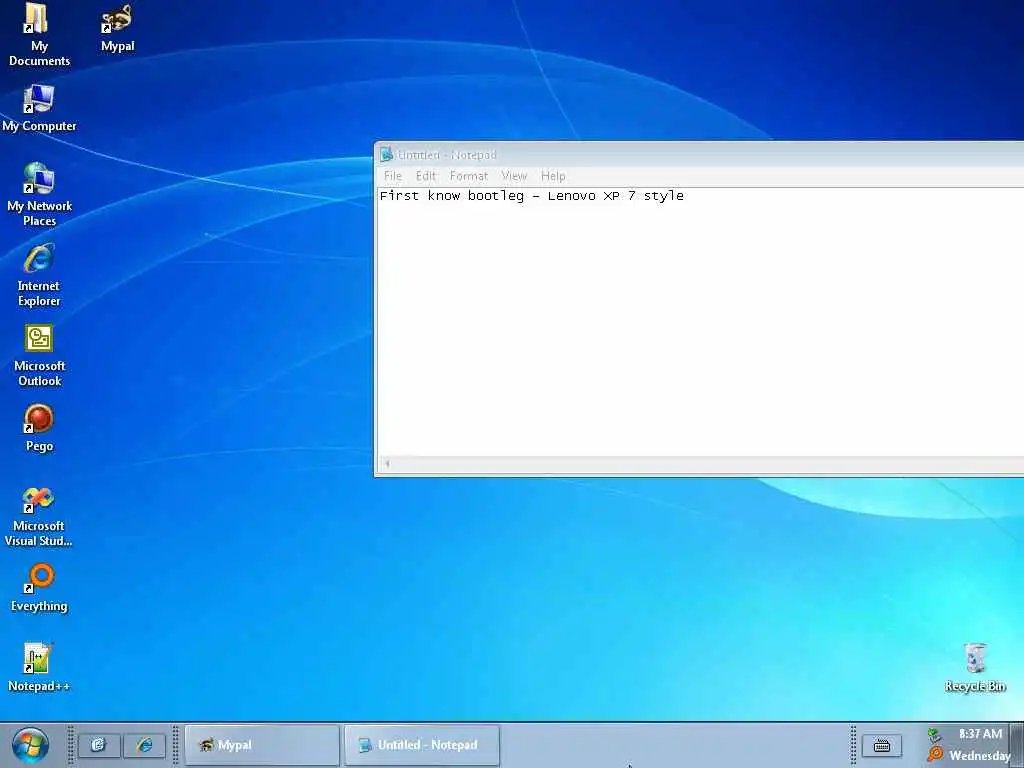Click the Wednesday day label in tray
Image resolution: width=1024 pixels, height=768 pixels.
pos(980,756)
